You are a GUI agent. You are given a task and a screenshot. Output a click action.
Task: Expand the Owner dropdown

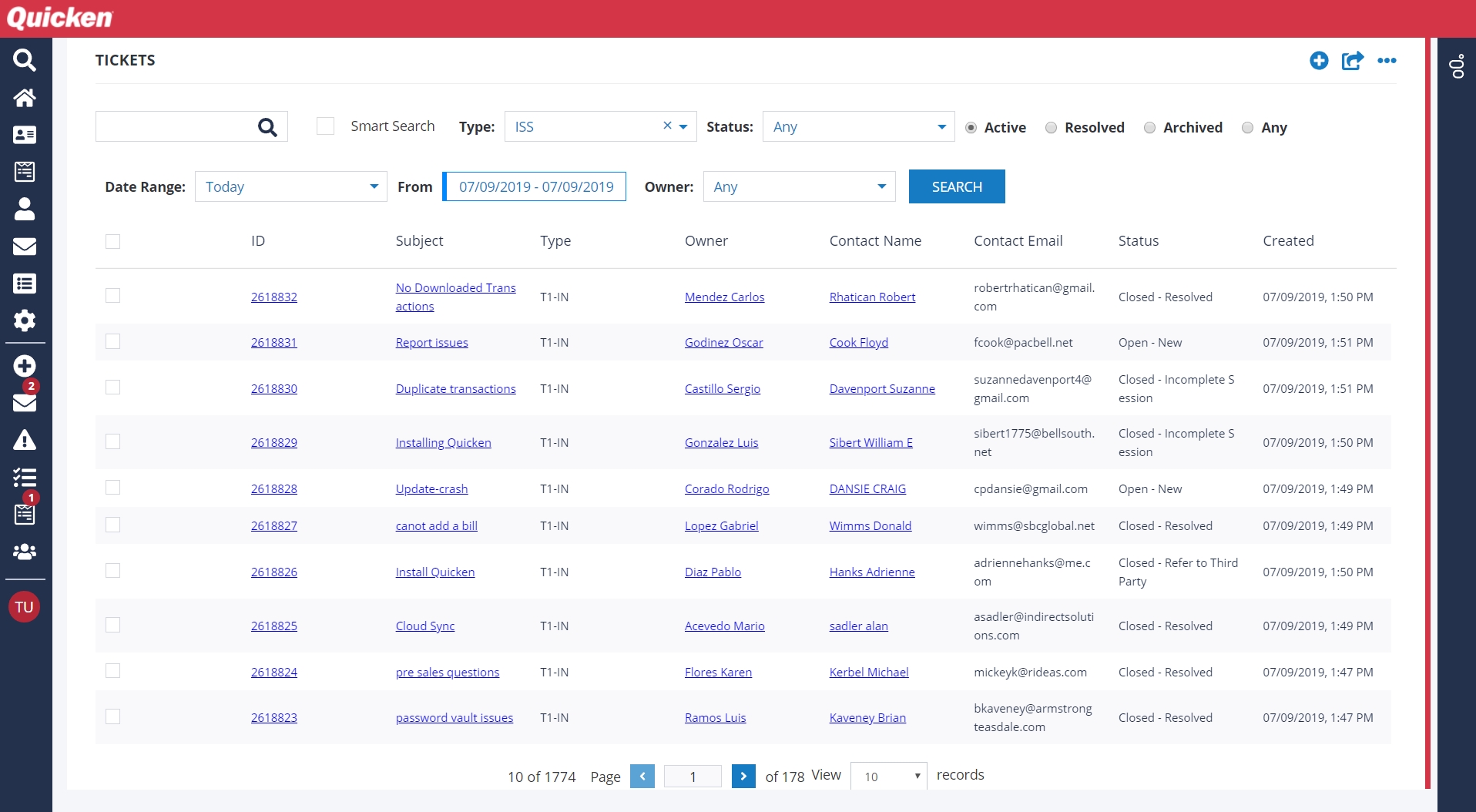pos(799,187)
